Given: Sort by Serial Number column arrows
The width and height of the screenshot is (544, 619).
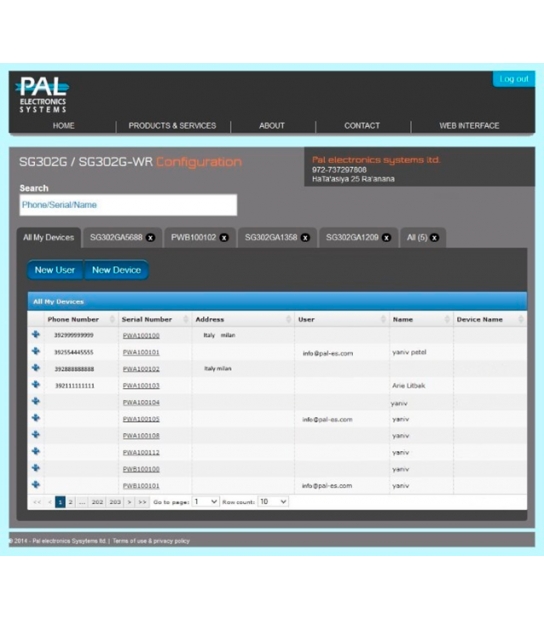Looking at the screenshot, I should (x=186, y=319).
